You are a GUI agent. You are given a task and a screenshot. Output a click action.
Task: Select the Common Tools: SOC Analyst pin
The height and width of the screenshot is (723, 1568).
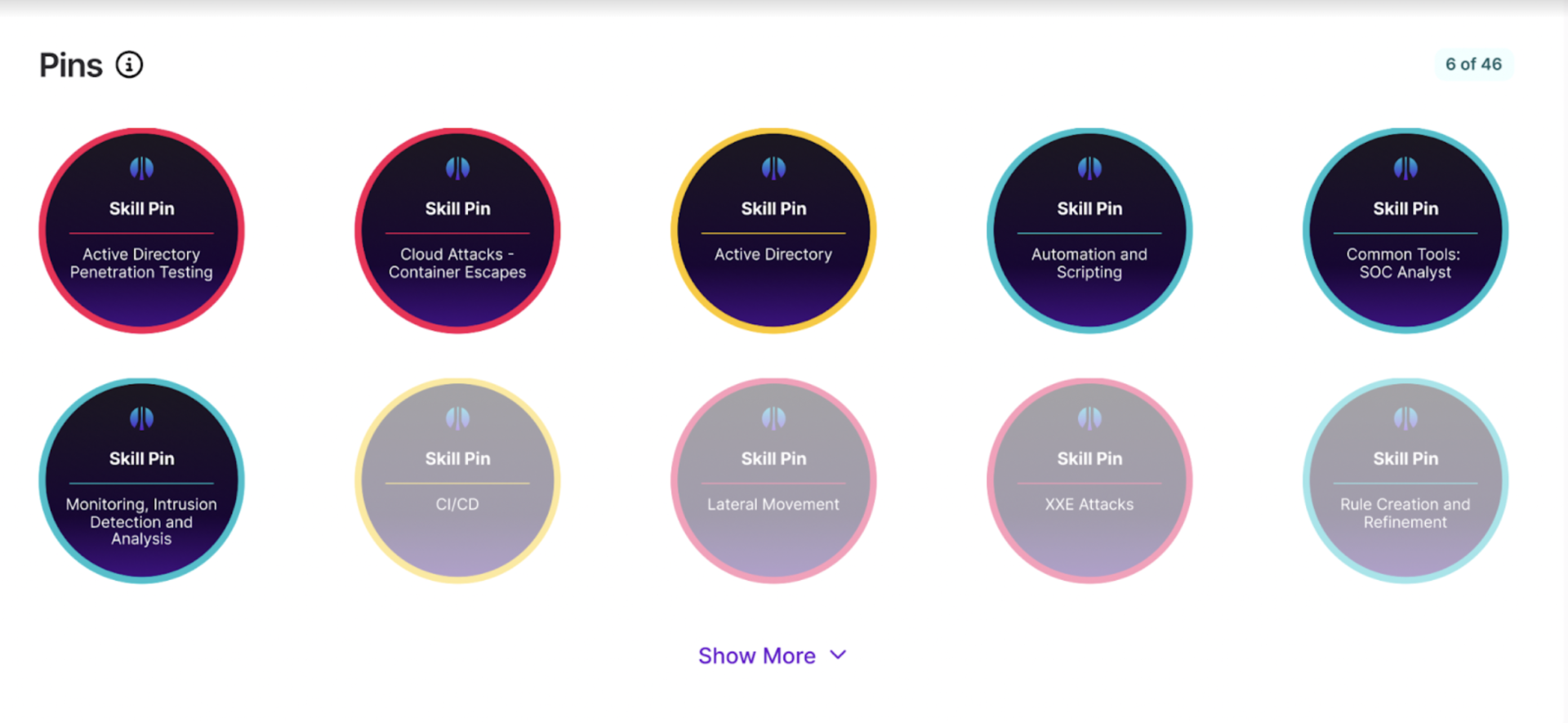coord(1405,231)
